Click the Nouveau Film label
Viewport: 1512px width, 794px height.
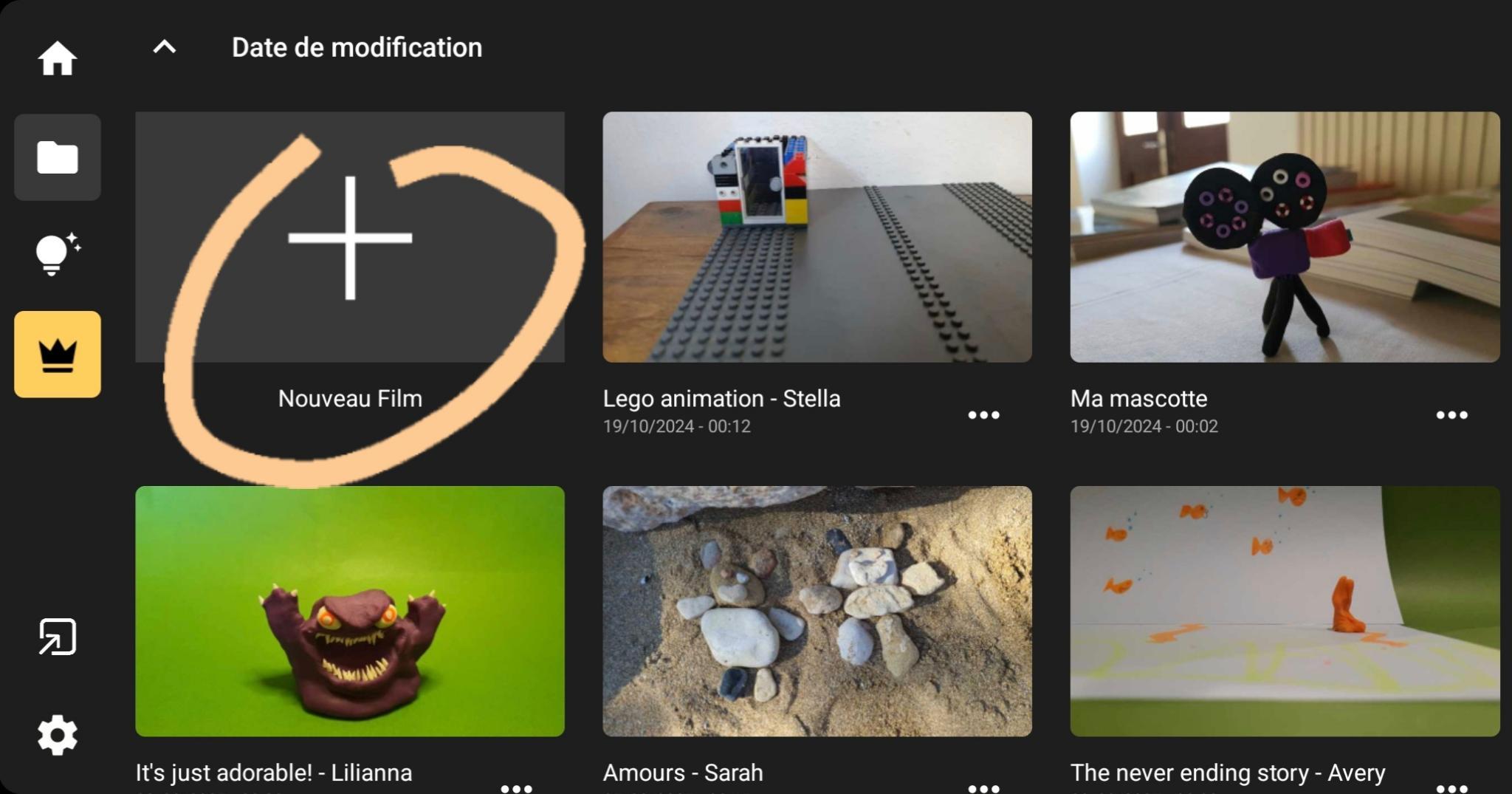[x=350, y=399]
